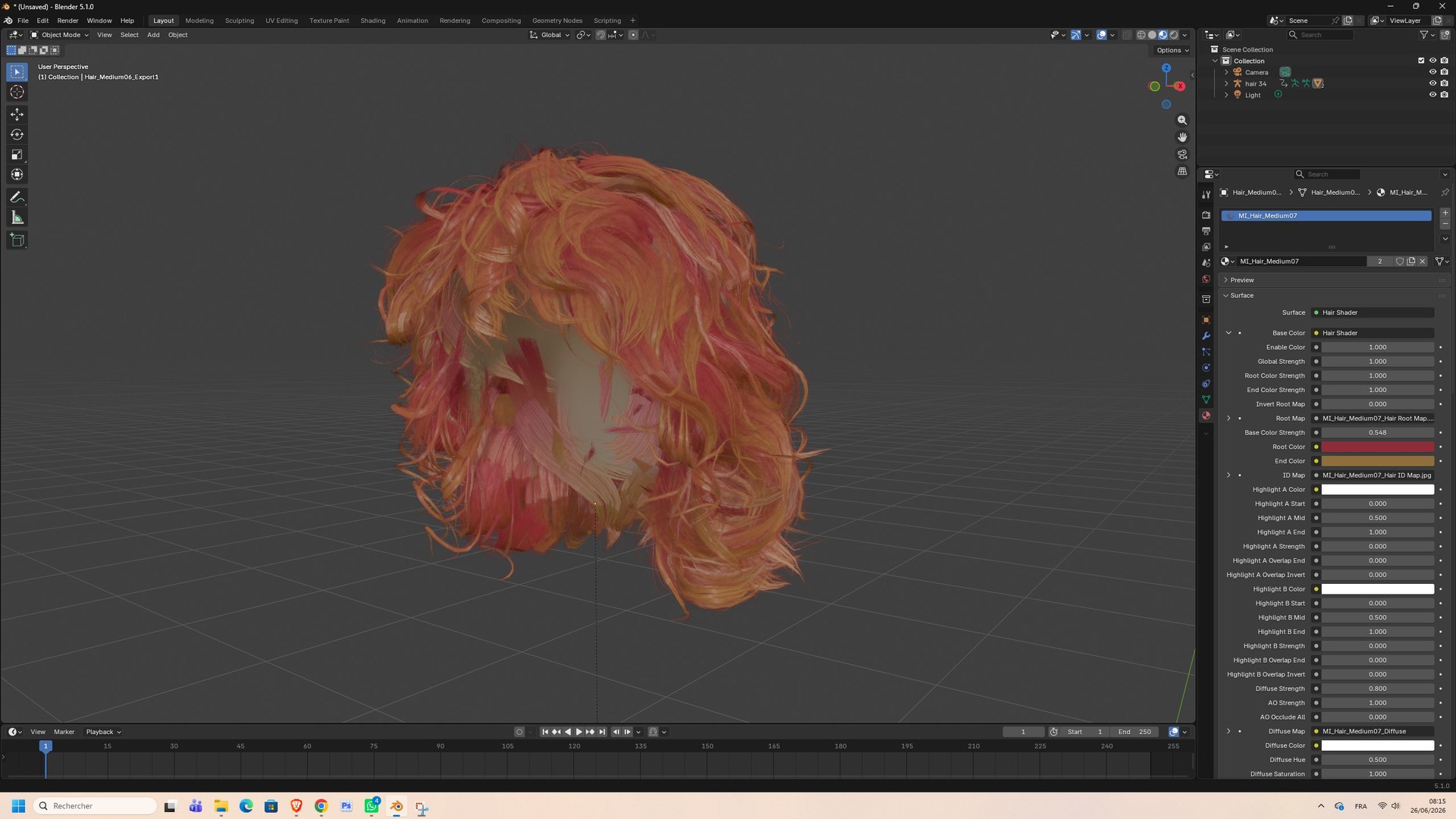The image size is (1456, 819).
Task: Select the Move tool
Action: [x=17, y=115]
